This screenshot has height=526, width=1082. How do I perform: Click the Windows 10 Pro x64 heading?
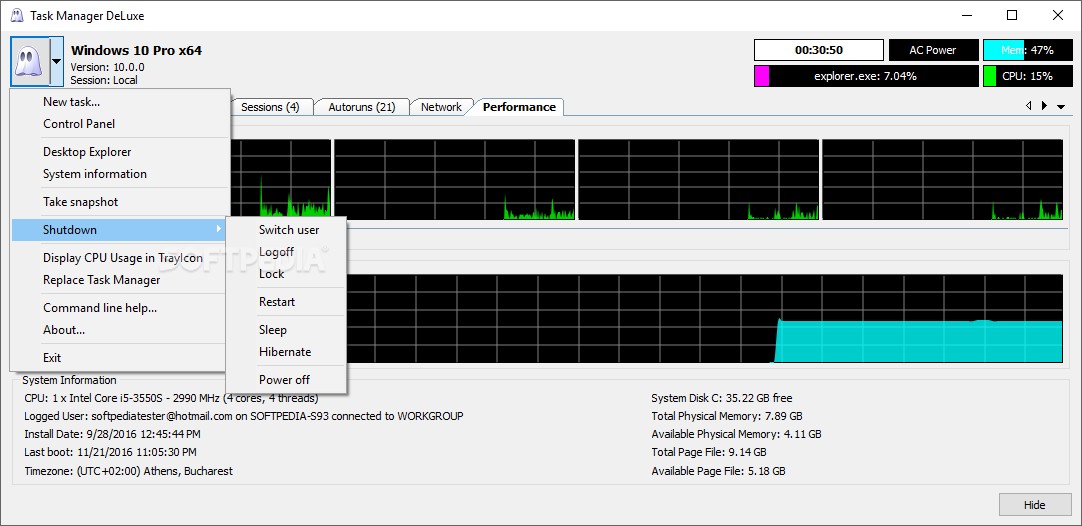tap(137, 50)
